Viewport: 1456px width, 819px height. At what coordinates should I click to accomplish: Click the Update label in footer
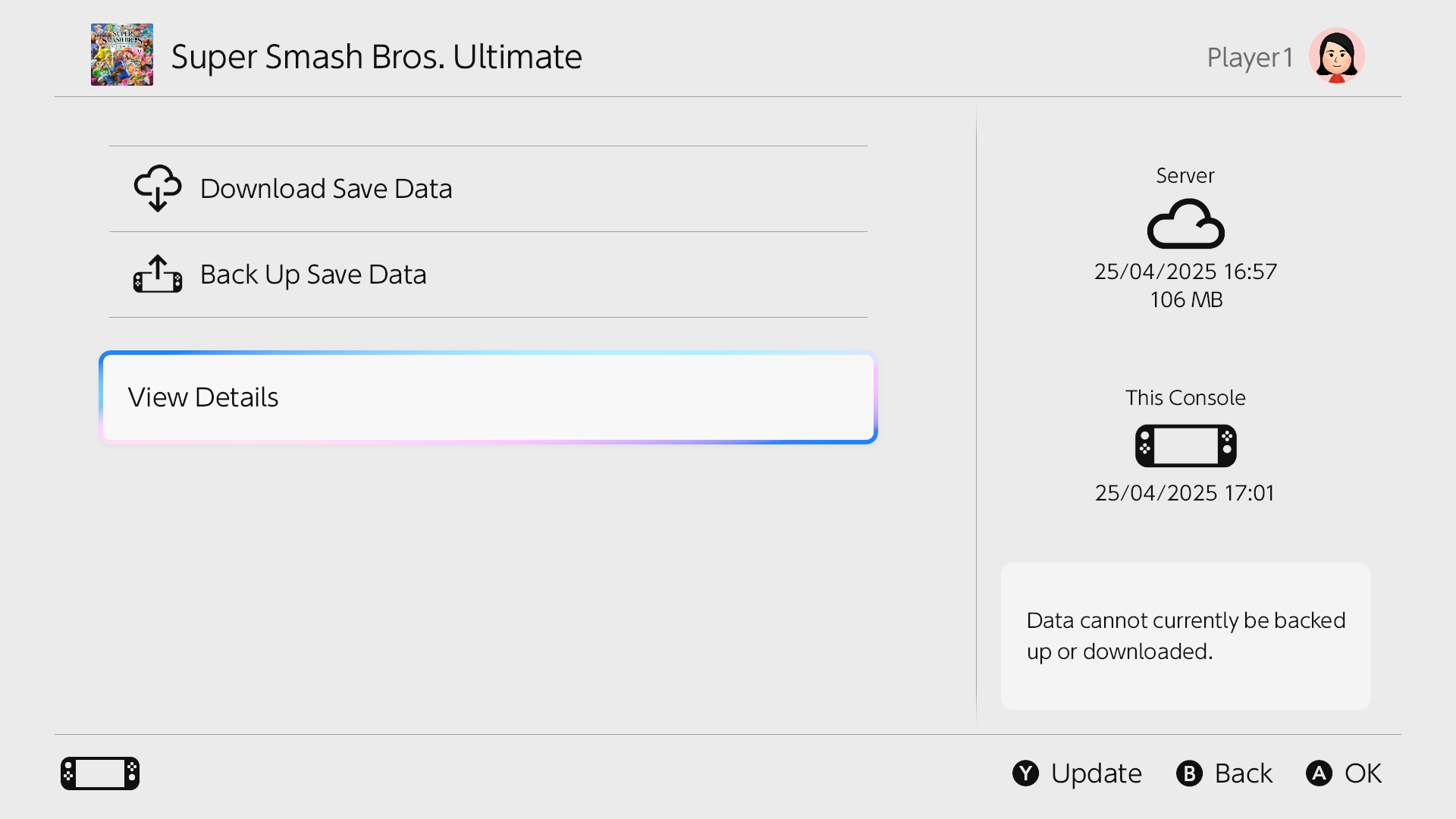click(1096, 773)
